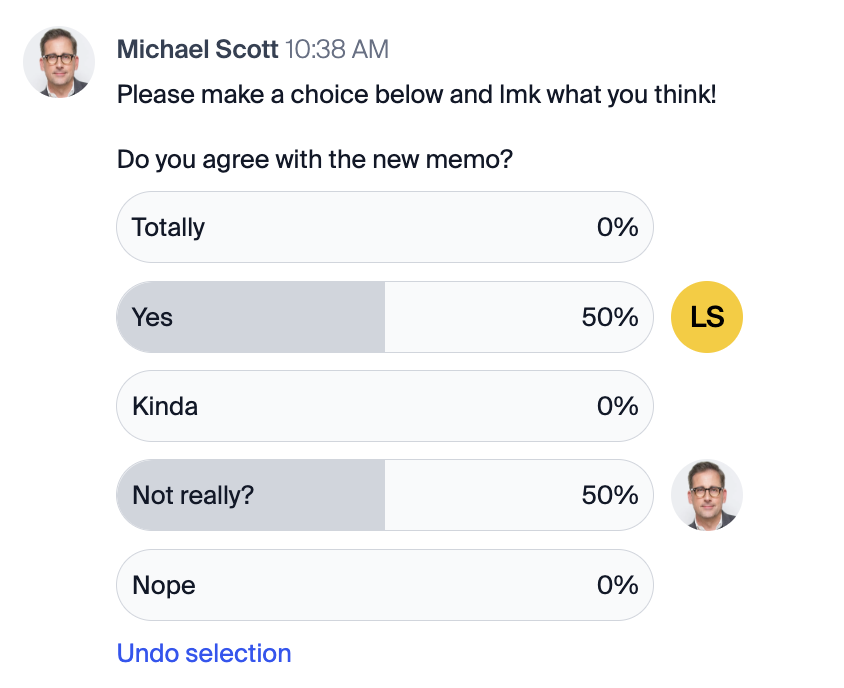The width and height of the screenshot is (844, 688).
Task: Select the Not really? option
Action: 384,495
